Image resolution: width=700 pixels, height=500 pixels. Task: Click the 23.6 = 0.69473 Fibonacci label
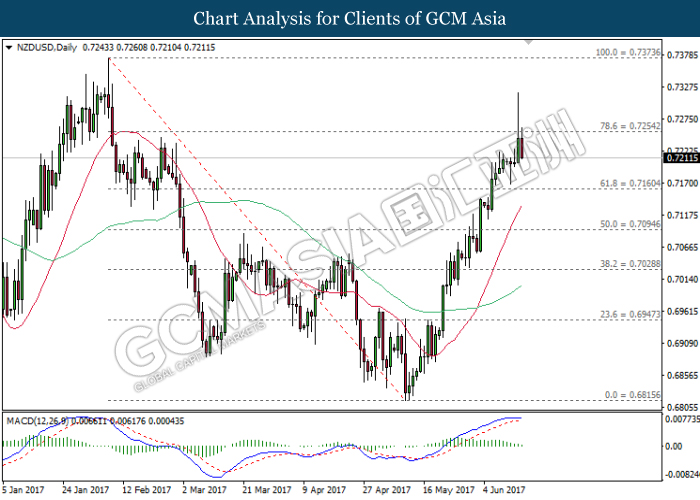[x=630, y=314]
